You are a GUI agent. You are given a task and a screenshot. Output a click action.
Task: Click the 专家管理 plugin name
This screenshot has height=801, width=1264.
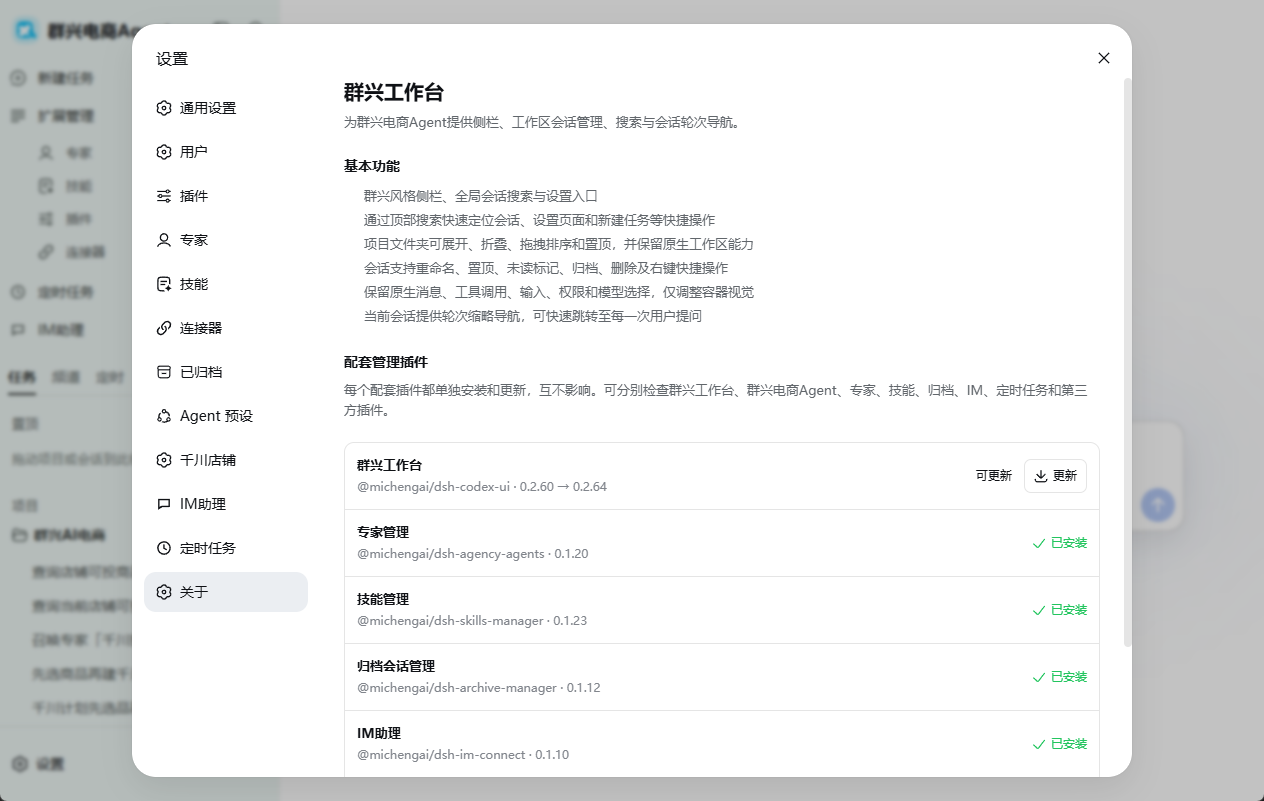[x=383, y=532]
